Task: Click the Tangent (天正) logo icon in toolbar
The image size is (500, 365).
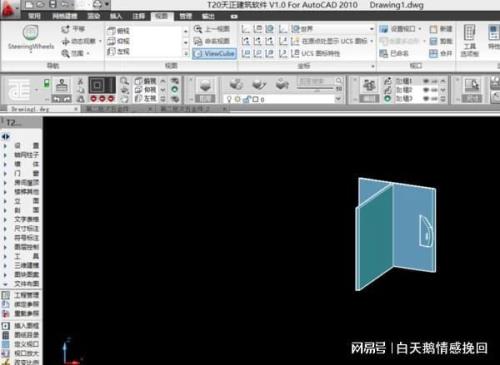Action: click(19, 89)
